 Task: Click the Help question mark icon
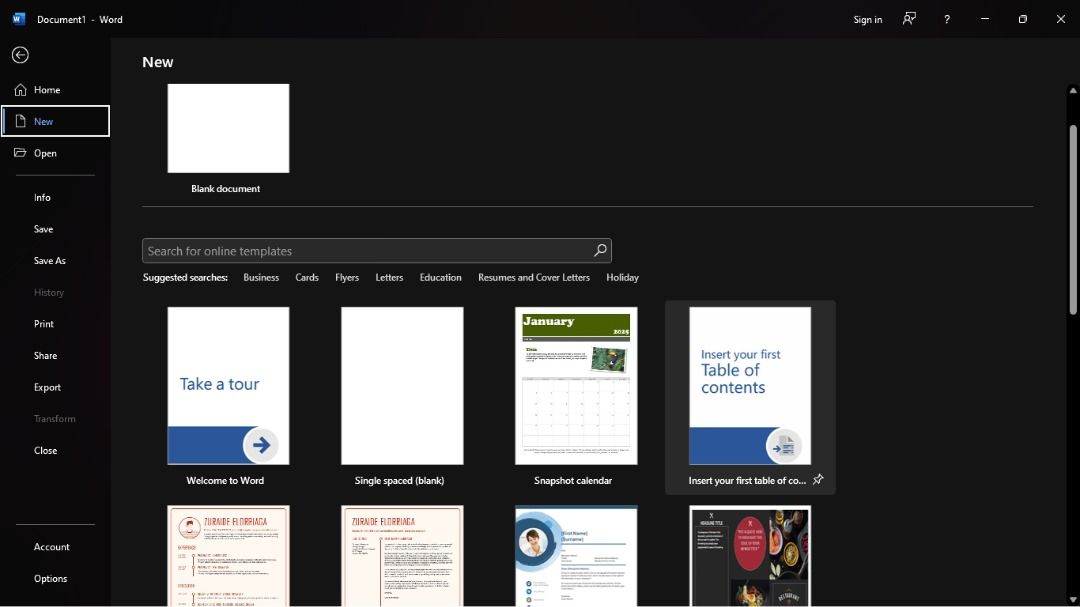[947, 19]
